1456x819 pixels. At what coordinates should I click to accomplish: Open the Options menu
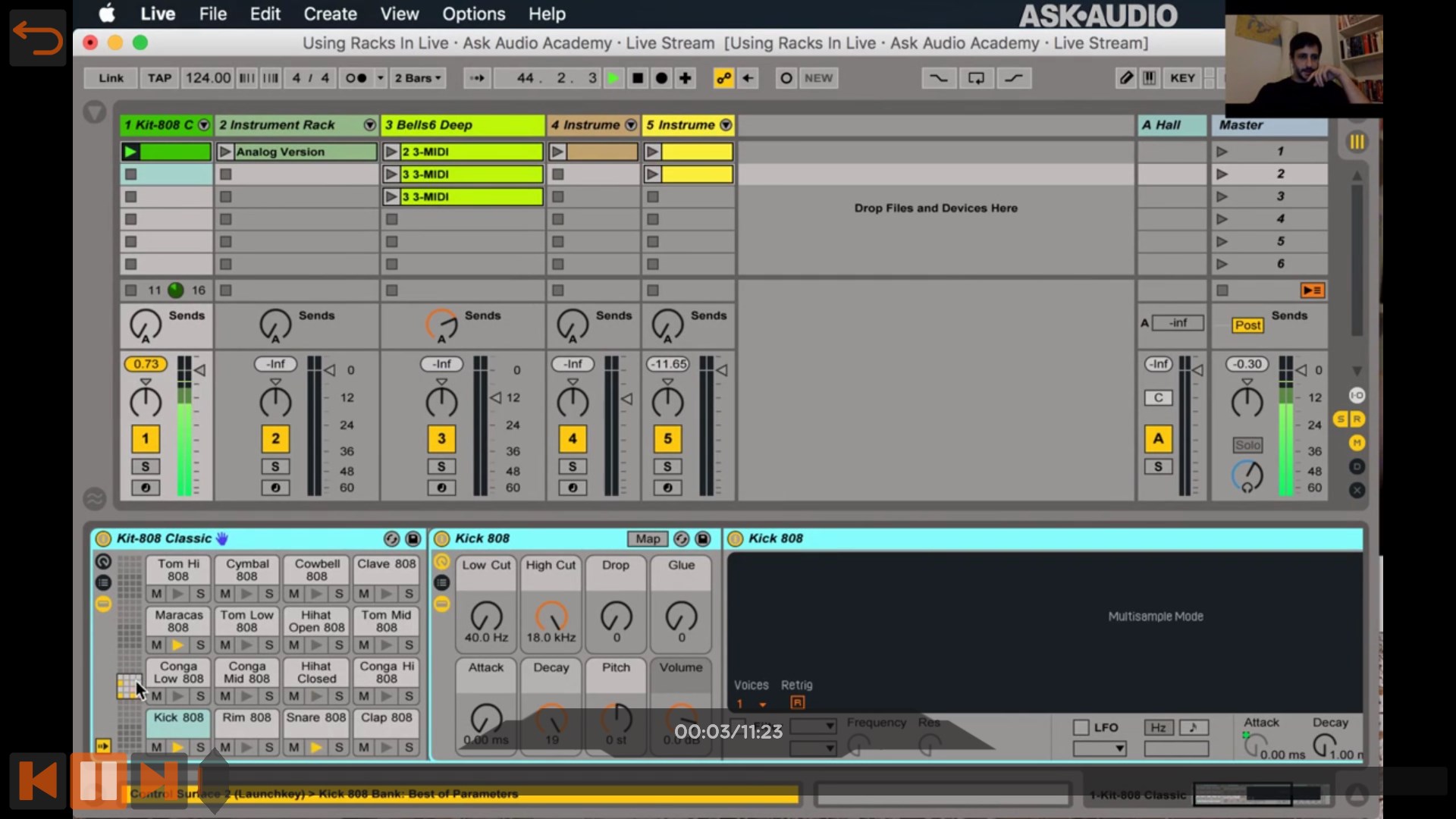474,14
